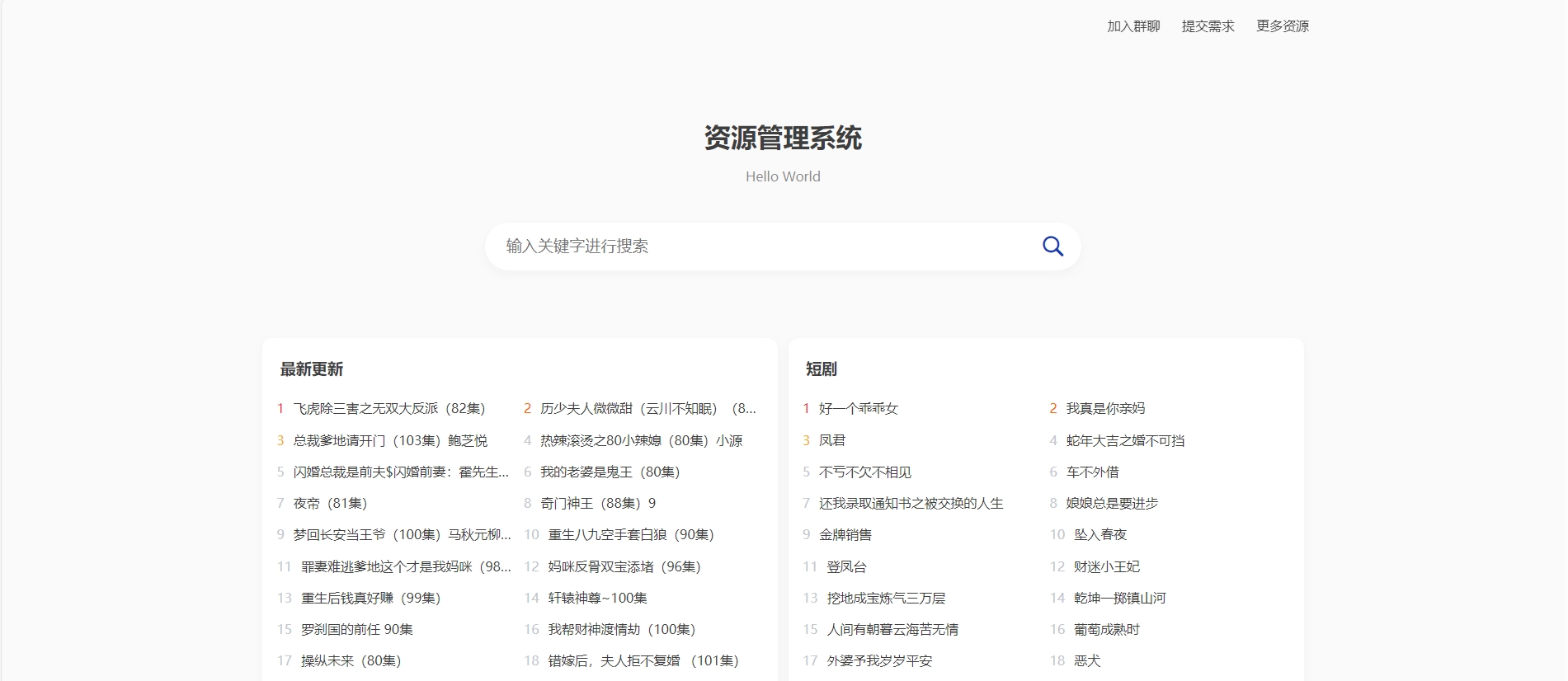Viewport: 1568px width, 681px height.
Task: Open short drama 凤君
Action: click(832, 440)
